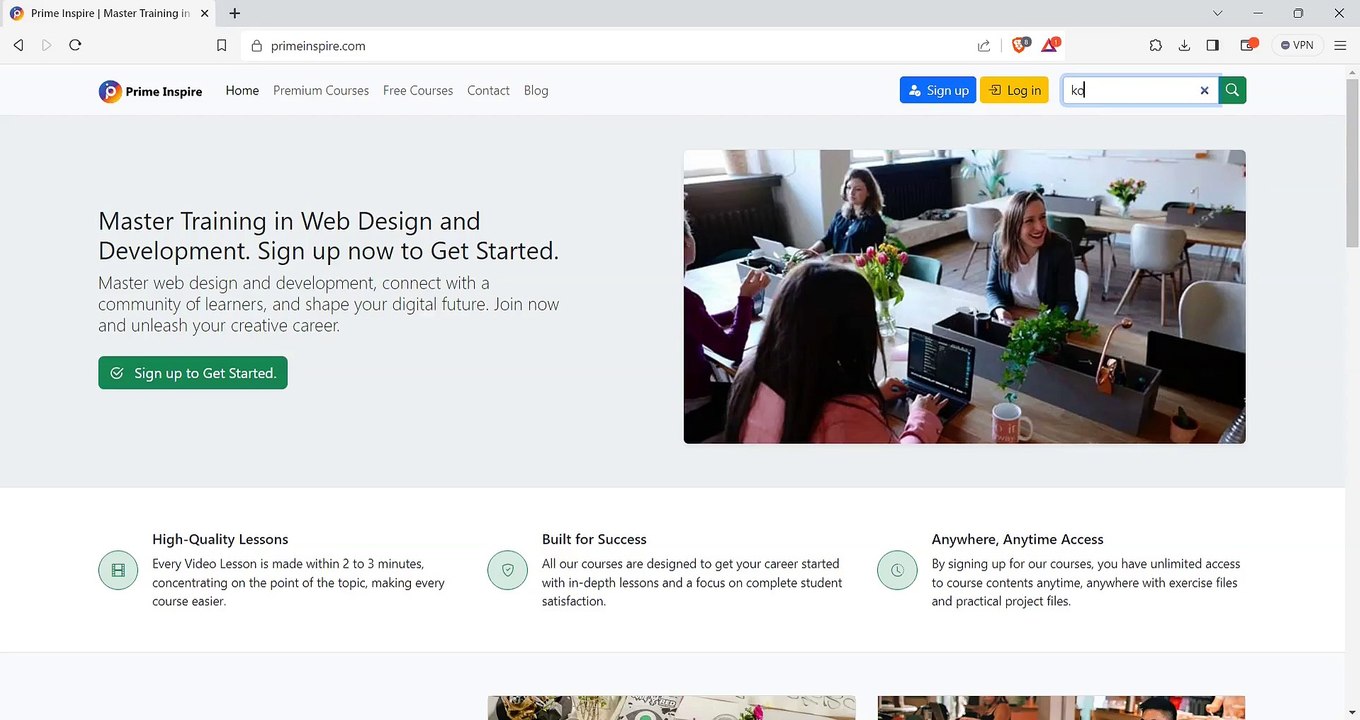1360x720 pixels.
Task: Click the blue Sign up button
Action: (937, 90)
